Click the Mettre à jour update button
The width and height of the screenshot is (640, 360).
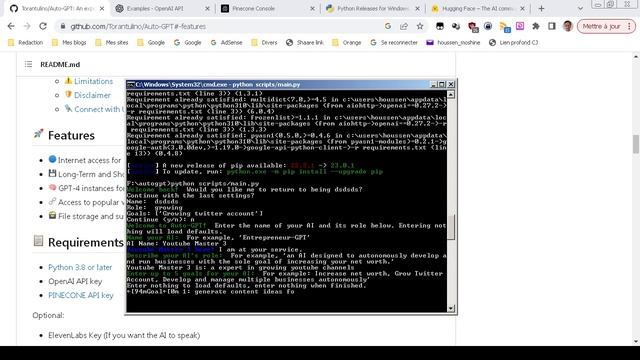coord(602,26)
